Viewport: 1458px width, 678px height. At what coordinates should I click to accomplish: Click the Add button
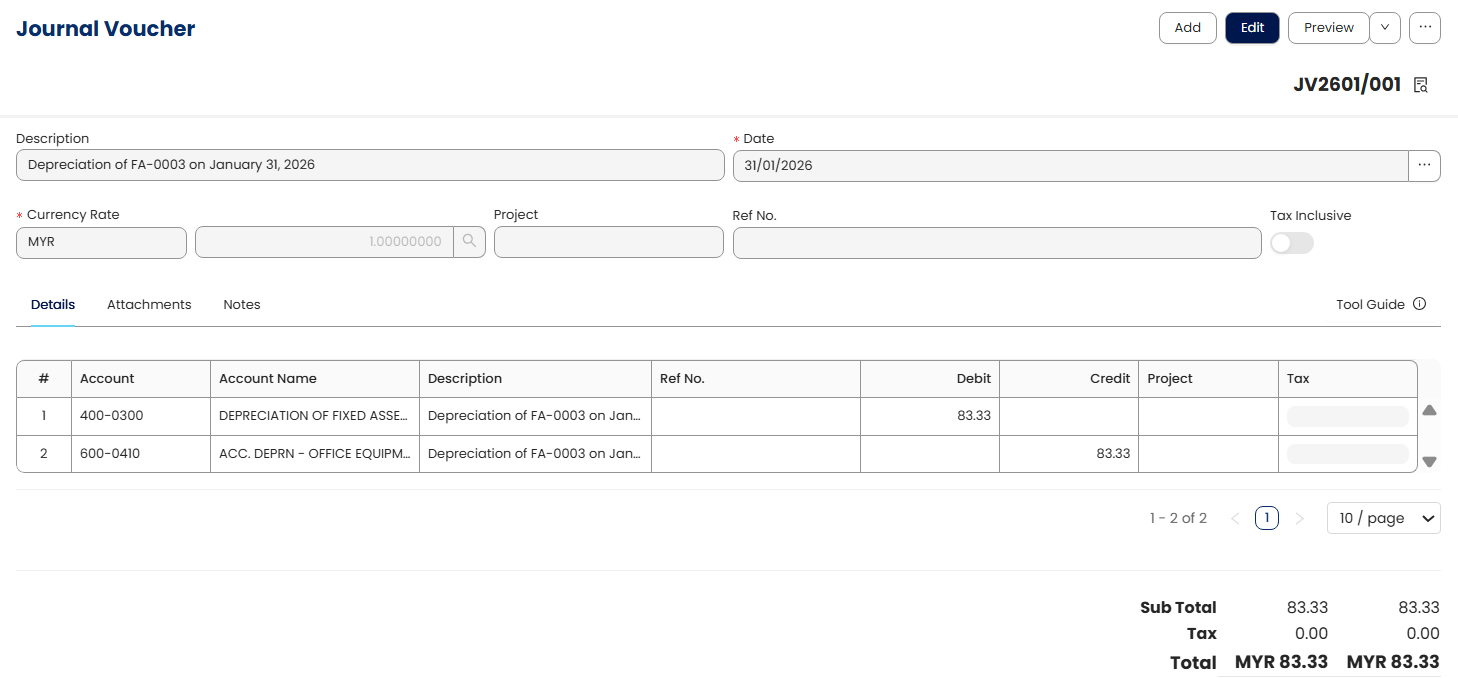click(x=1187, y=28)
